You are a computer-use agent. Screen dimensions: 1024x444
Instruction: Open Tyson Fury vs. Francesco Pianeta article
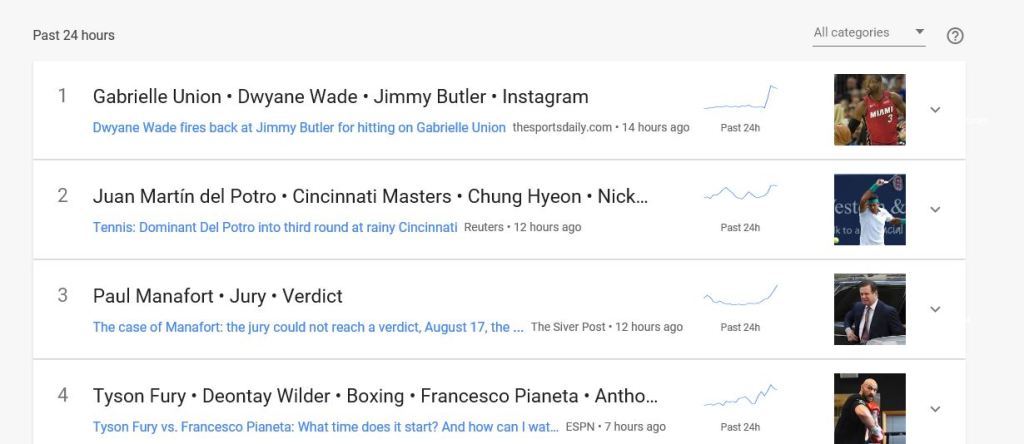[x=326, y=427]
